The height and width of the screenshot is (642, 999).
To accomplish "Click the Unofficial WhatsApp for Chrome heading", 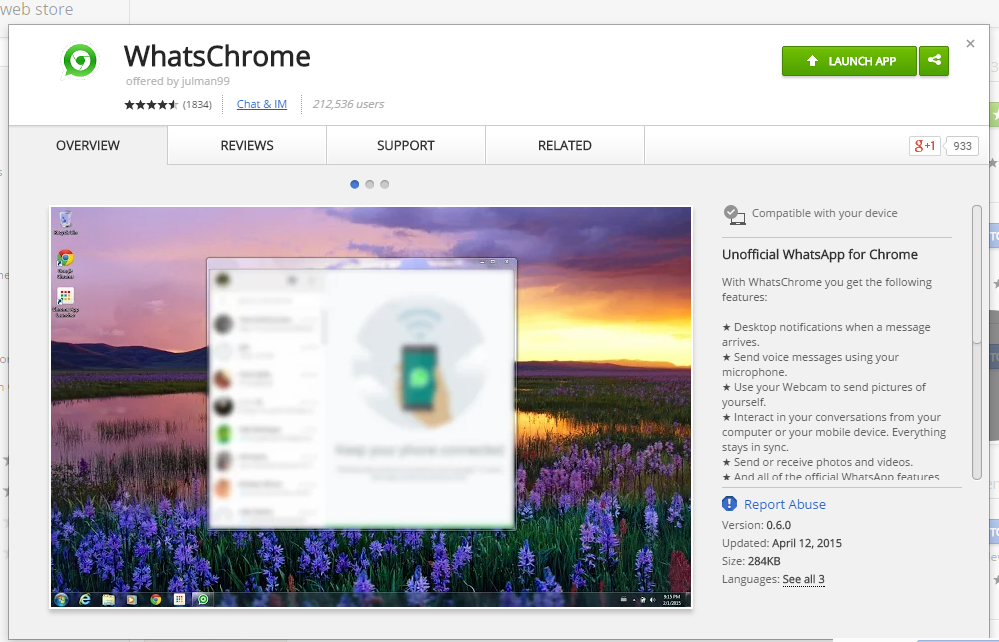I will click(820, 254).
